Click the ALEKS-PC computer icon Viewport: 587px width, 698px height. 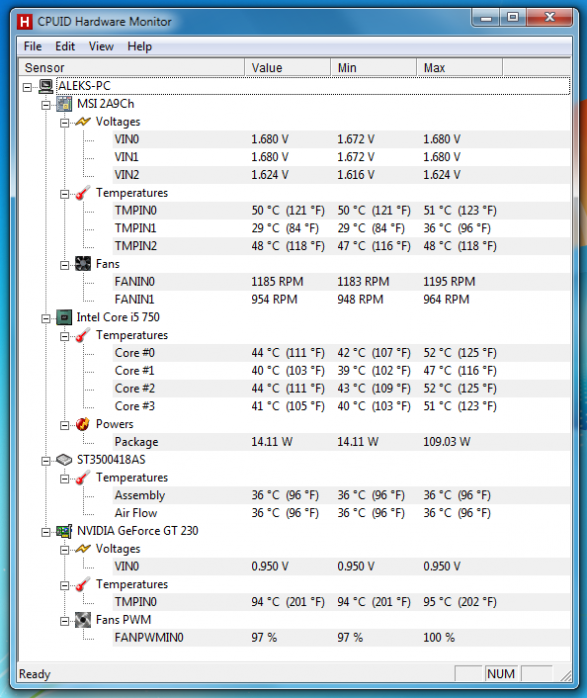[45, 86]
